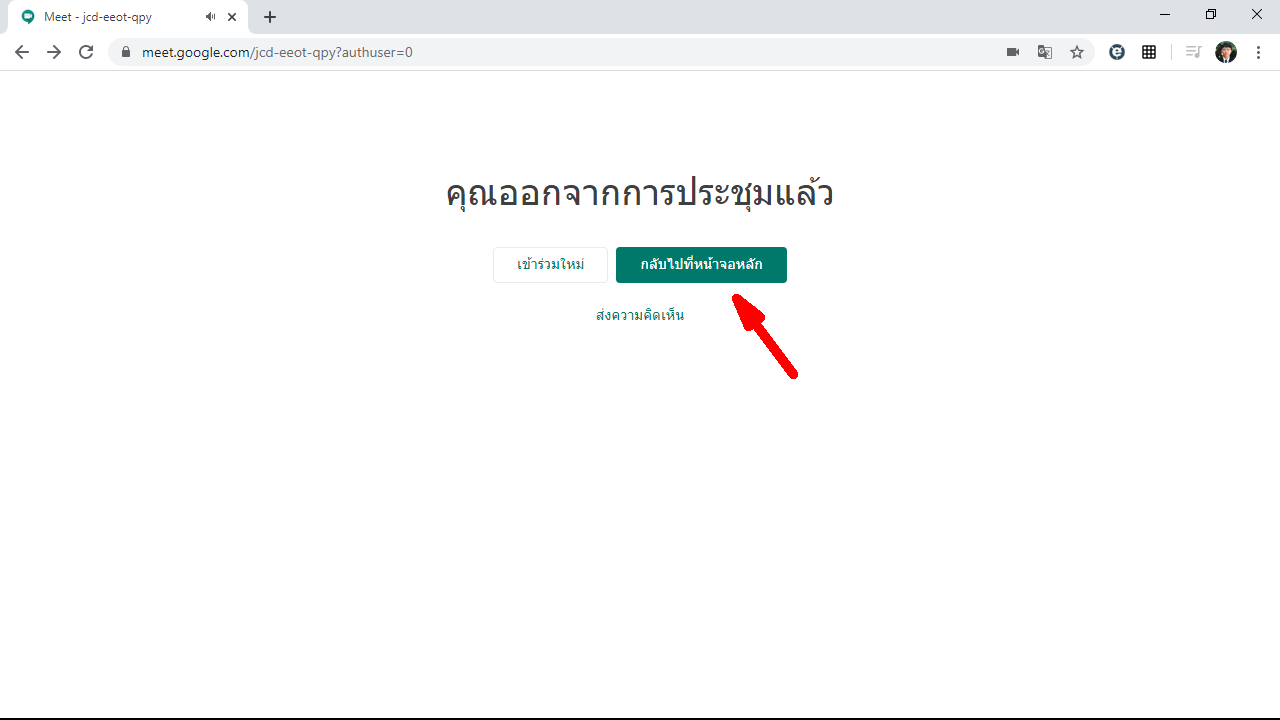The height and width of the screenshot is (720, 1280).
Task: View site info via padlock icon
Action: pyautogui.click(x=126, y=52)
